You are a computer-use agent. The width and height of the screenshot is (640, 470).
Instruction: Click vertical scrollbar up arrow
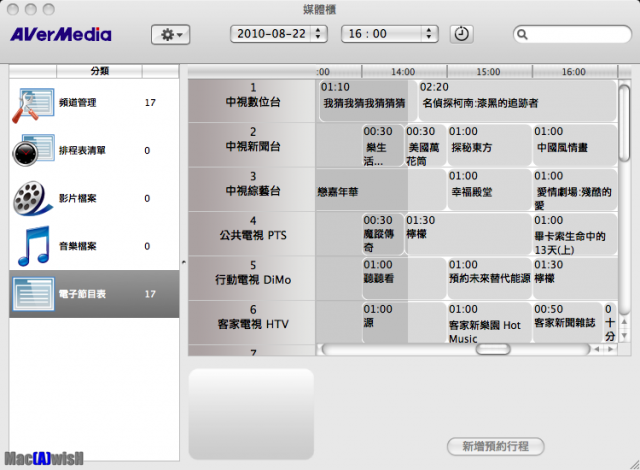point(624,321)
